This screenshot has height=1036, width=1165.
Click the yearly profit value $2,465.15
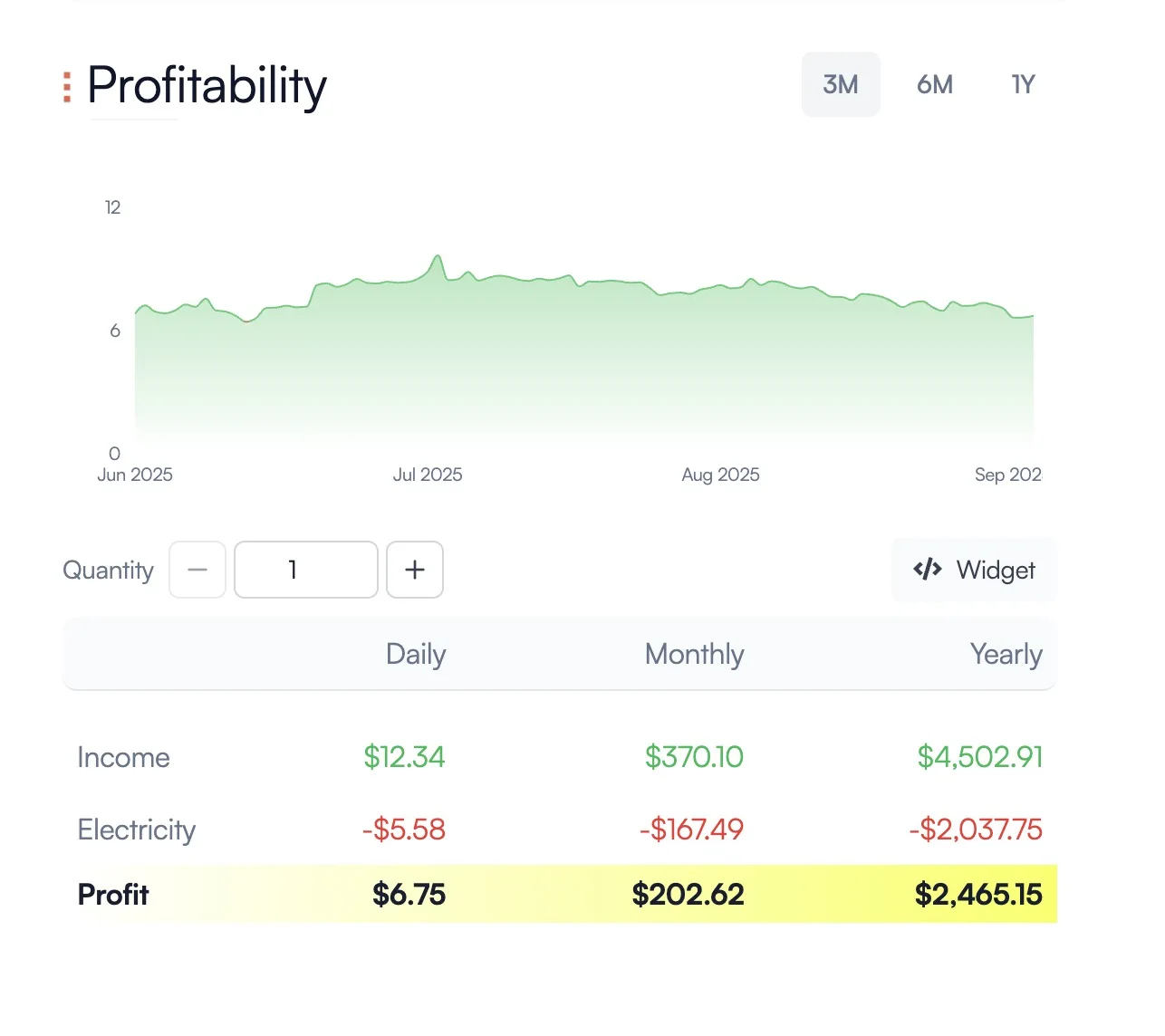pyautogui.click(x=977, y=895)
